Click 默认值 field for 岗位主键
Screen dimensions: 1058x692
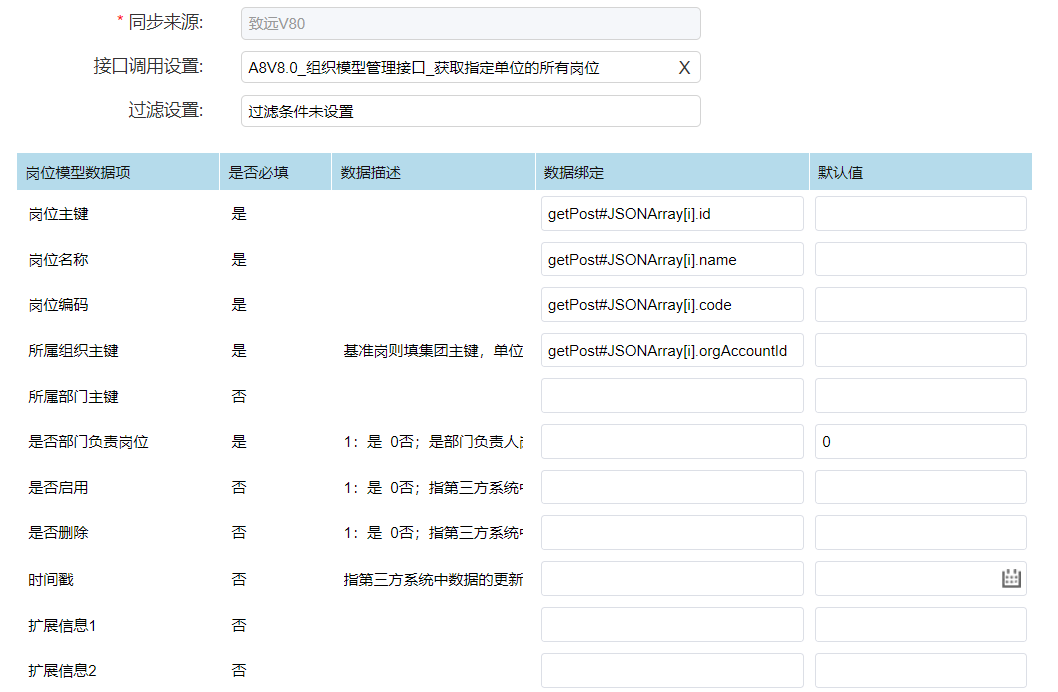[x=920, y=214]
